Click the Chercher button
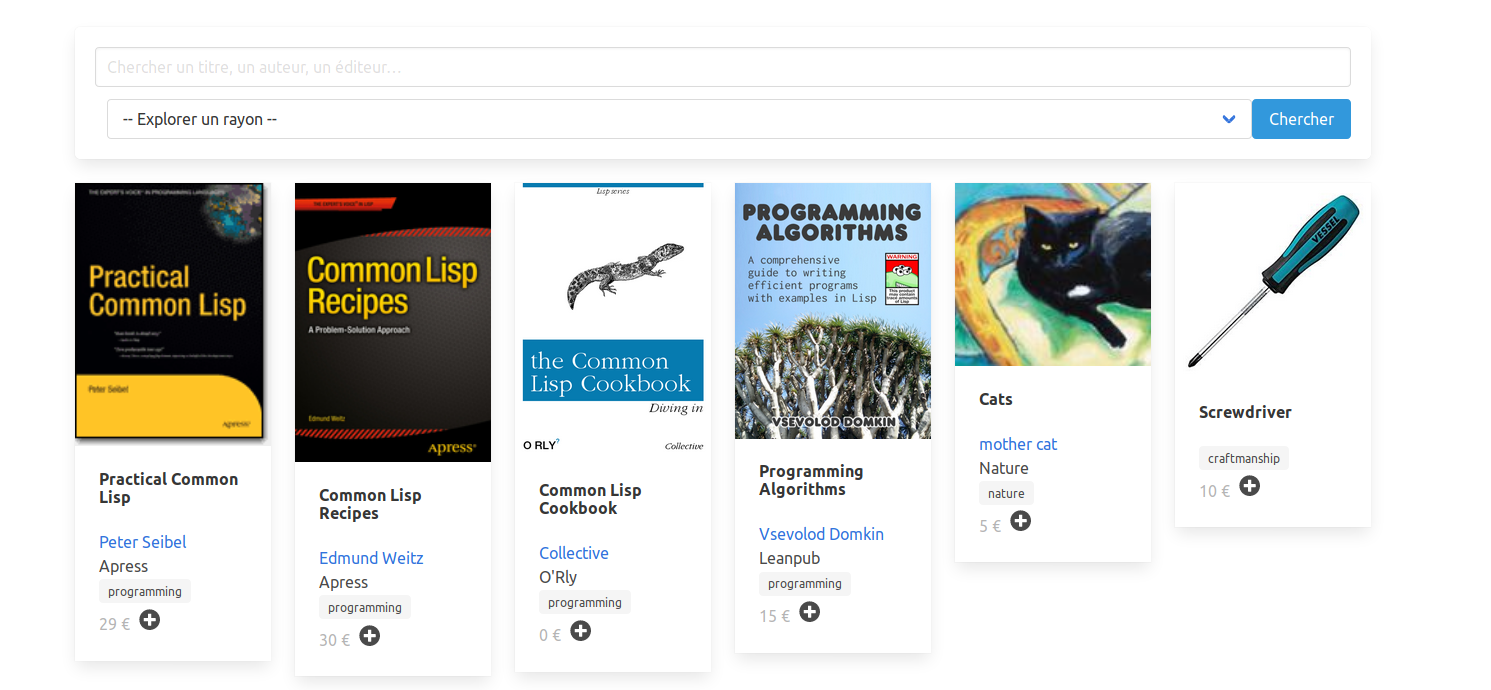 pyautogui.click(x=1301, y=119)
